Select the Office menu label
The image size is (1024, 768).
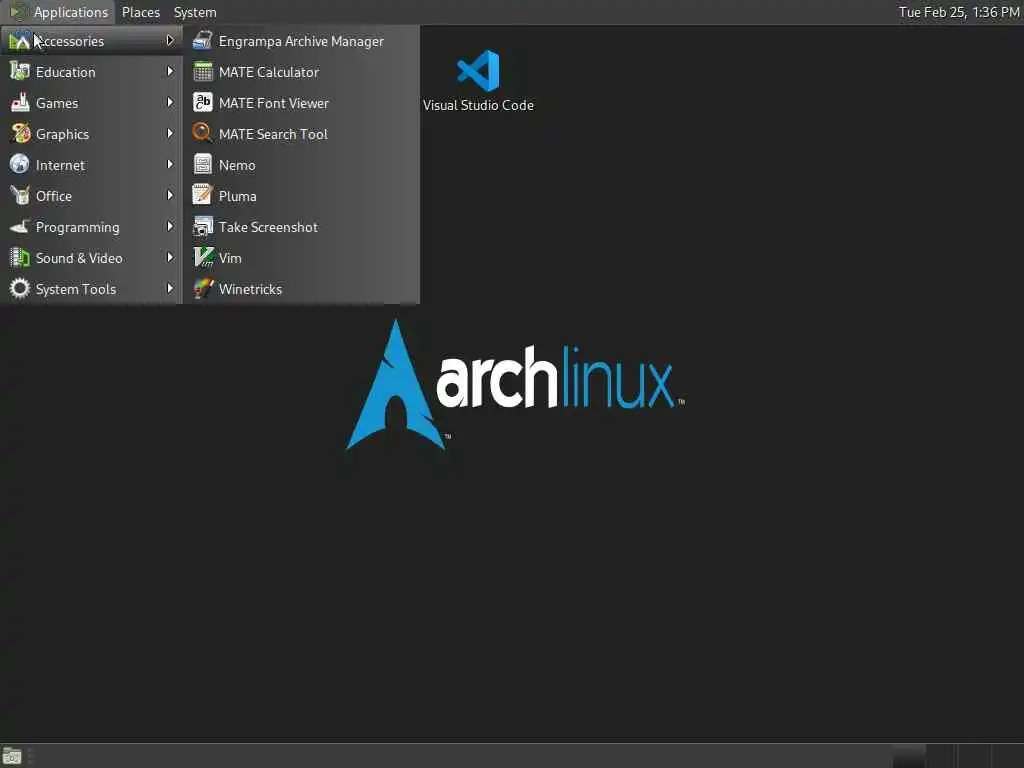[x=54, y=196]
